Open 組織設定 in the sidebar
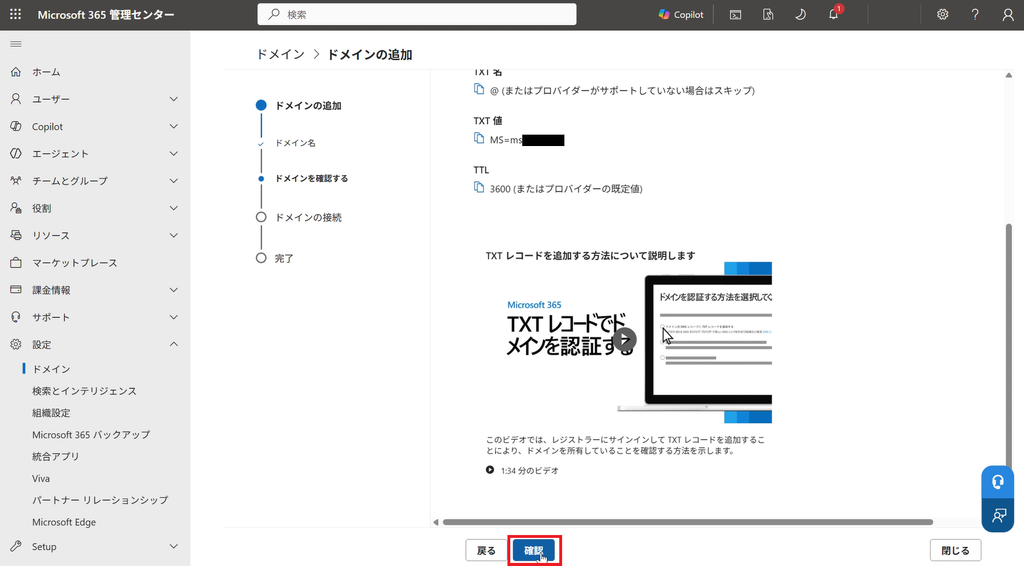This screenshot has width=1024, height=566. 51,413
